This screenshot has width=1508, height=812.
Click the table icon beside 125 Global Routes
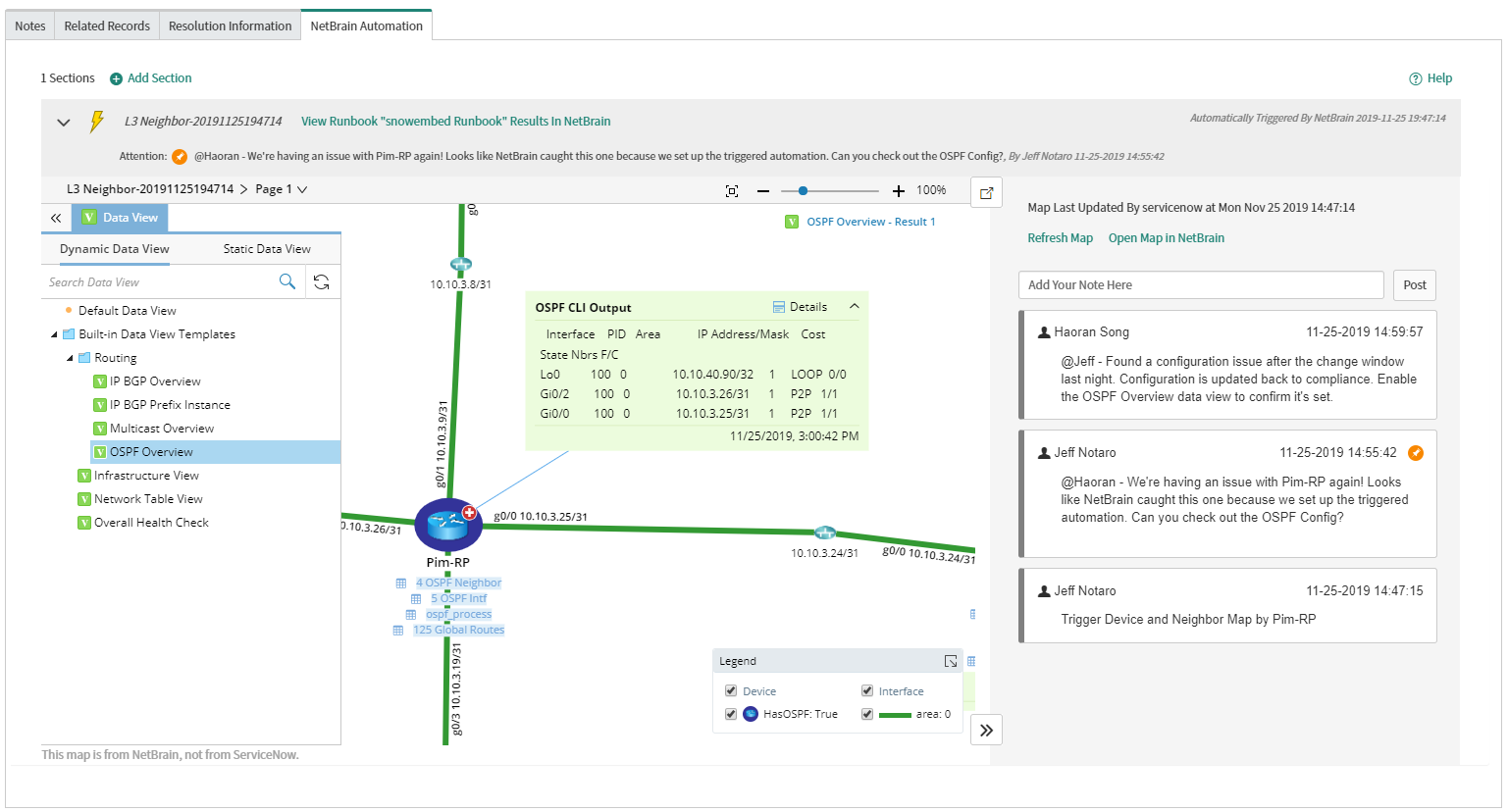(x=398, y=630)
